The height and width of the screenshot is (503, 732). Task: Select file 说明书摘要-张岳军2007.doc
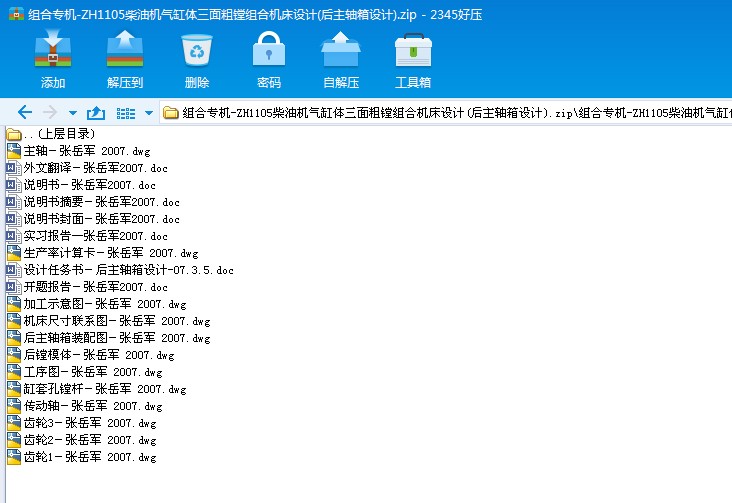click(x=93, y=202)
